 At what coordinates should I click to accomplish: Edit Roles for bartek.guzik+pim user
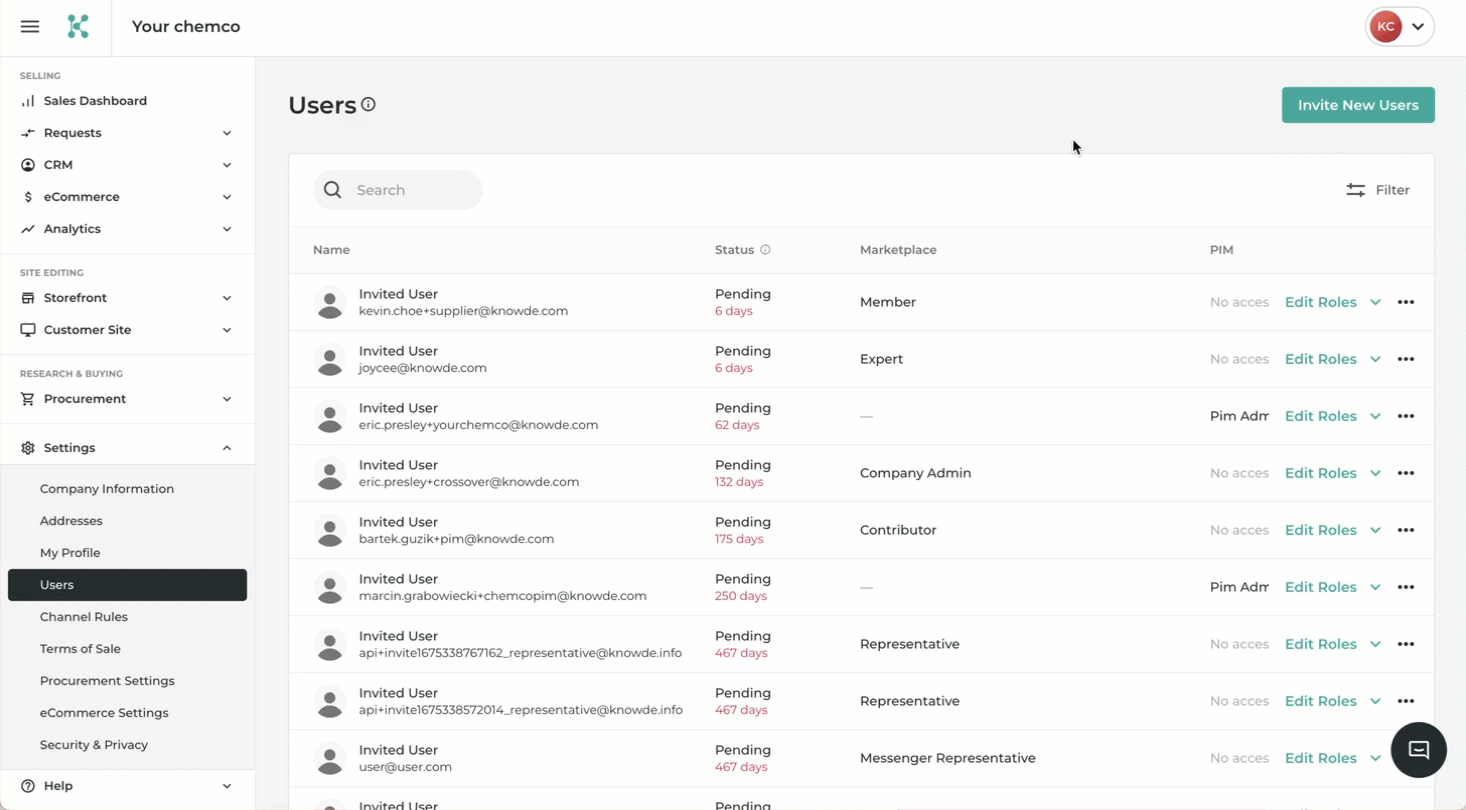(1320, 530)
